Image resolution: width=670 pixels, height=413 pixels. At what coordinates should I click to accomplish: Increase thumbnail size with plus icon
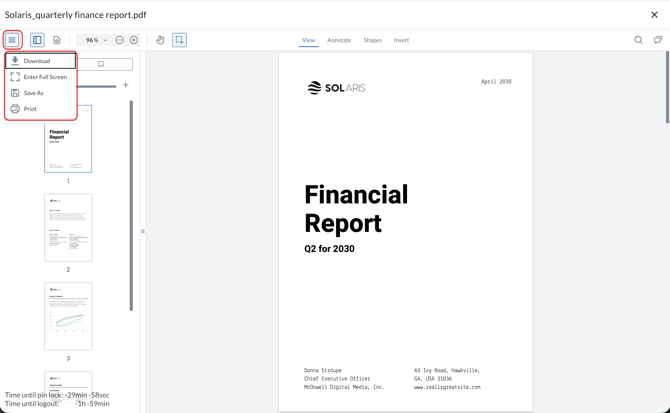126,85
